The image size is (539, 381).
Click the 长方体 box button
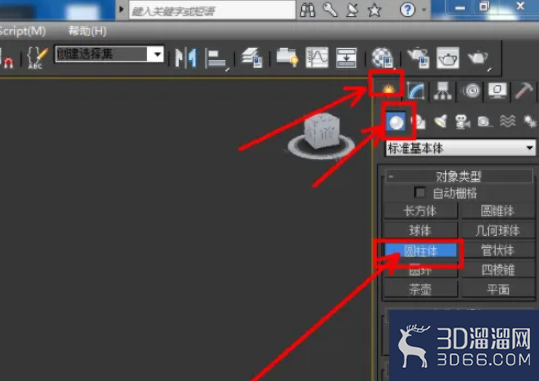[420, 211]
